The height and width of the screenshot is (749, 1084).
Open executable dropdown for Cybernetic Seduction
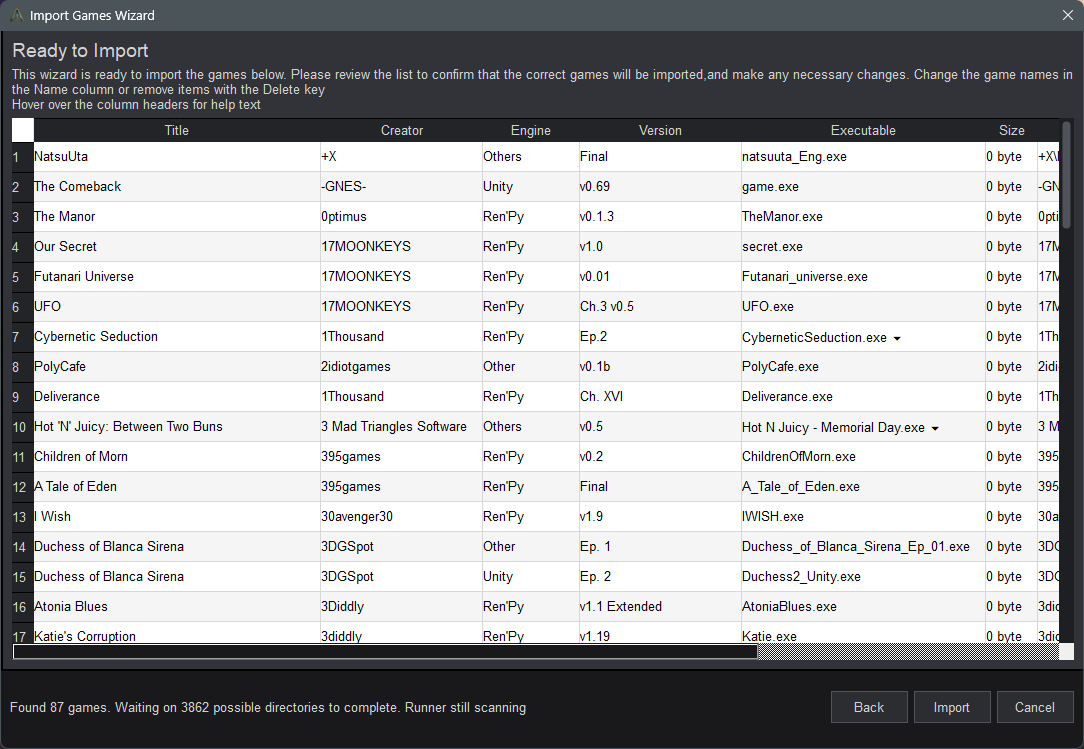pyautogui.click(x=897, y=338)
